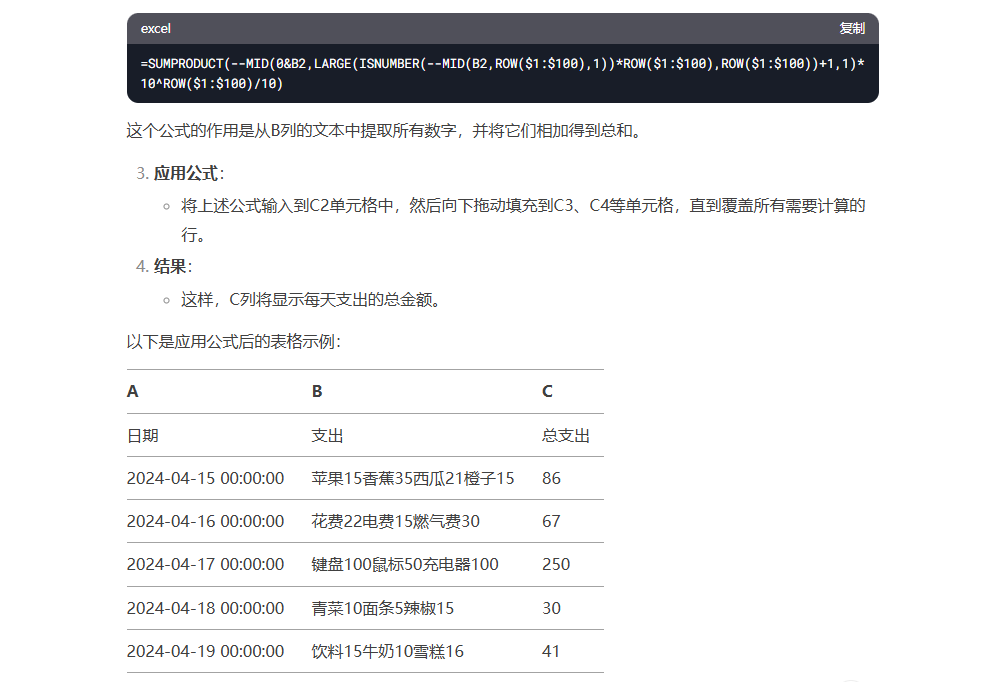Screen dimensions: 989x682
Task: Click the 结果 step heading
Action: pyautogui.click(x=170, y=266)
